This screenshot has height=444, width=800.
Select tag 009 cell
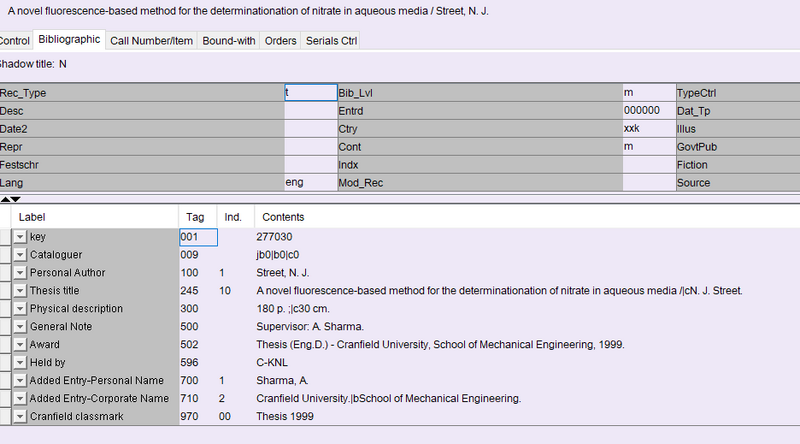click(x=198, y=255)
